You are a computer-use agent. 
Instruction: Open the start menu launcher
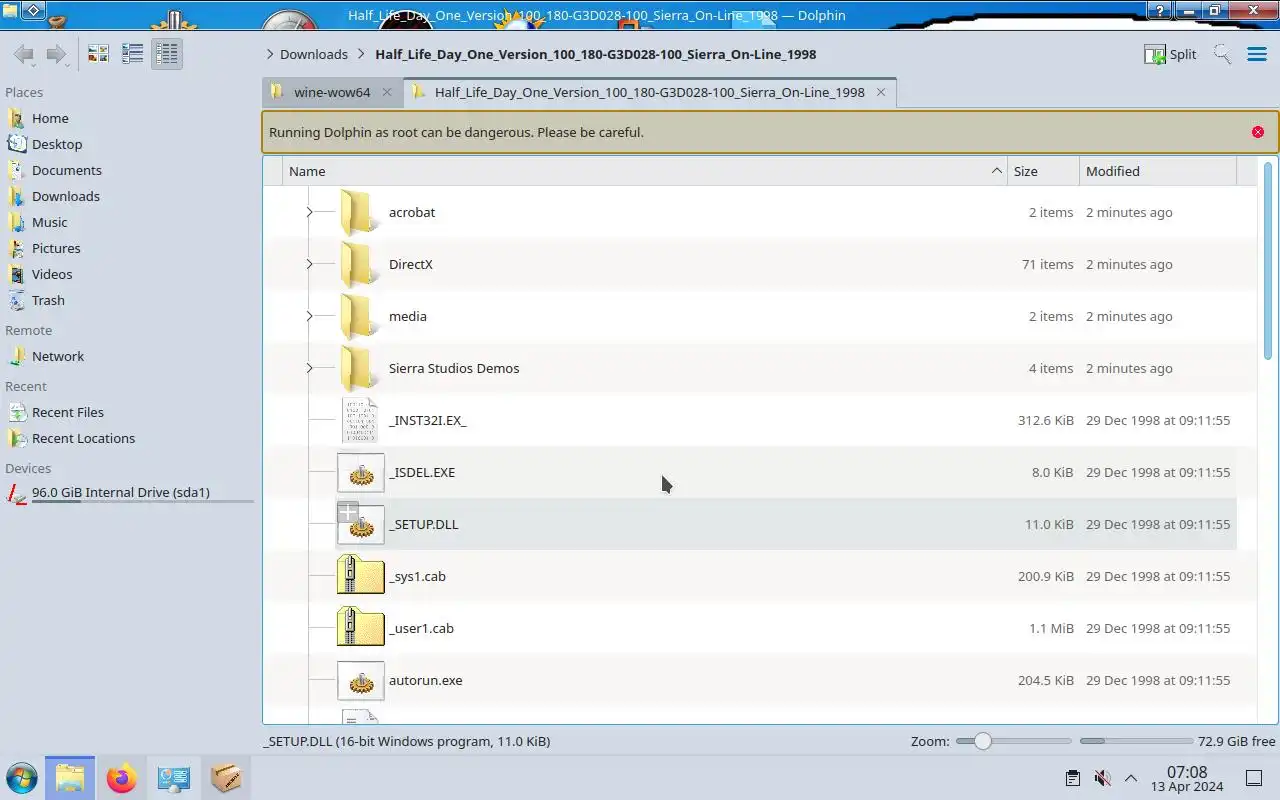point(21,778)
